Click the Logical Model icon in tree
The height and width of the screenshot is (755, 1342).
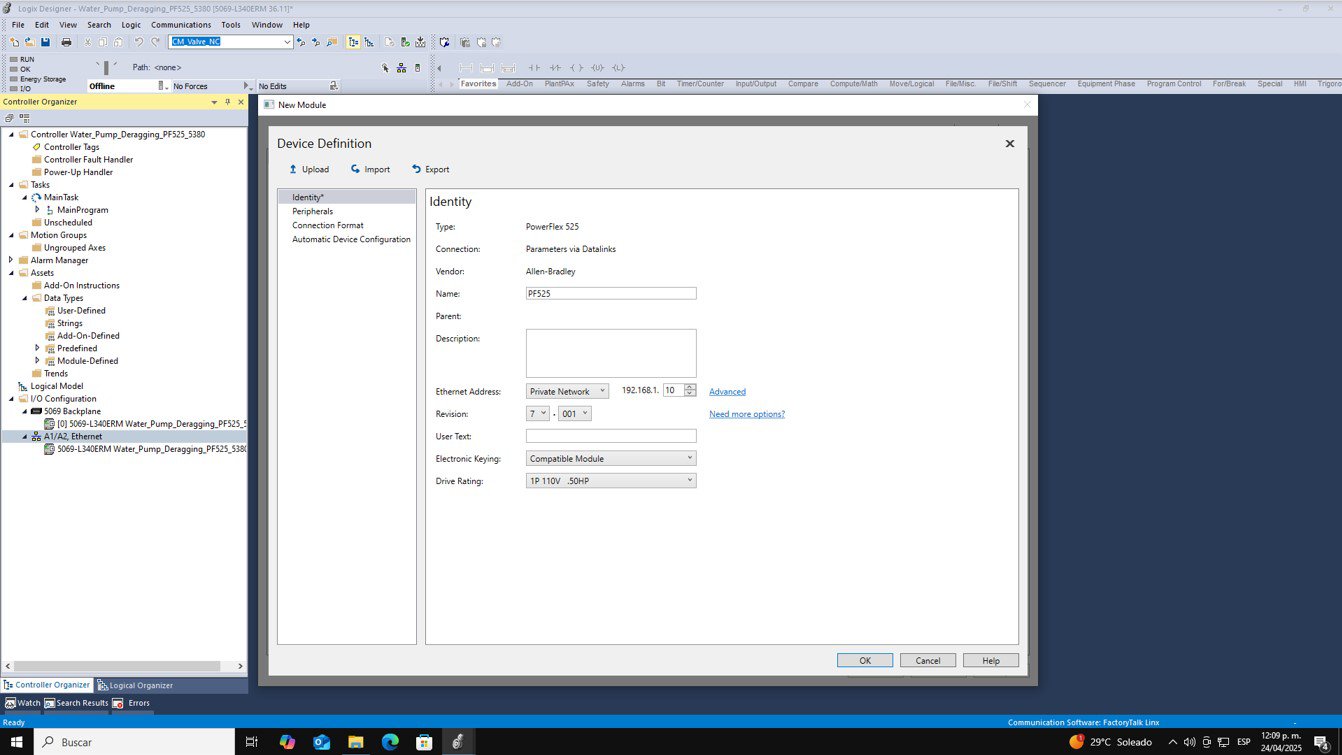click(23, 386)
